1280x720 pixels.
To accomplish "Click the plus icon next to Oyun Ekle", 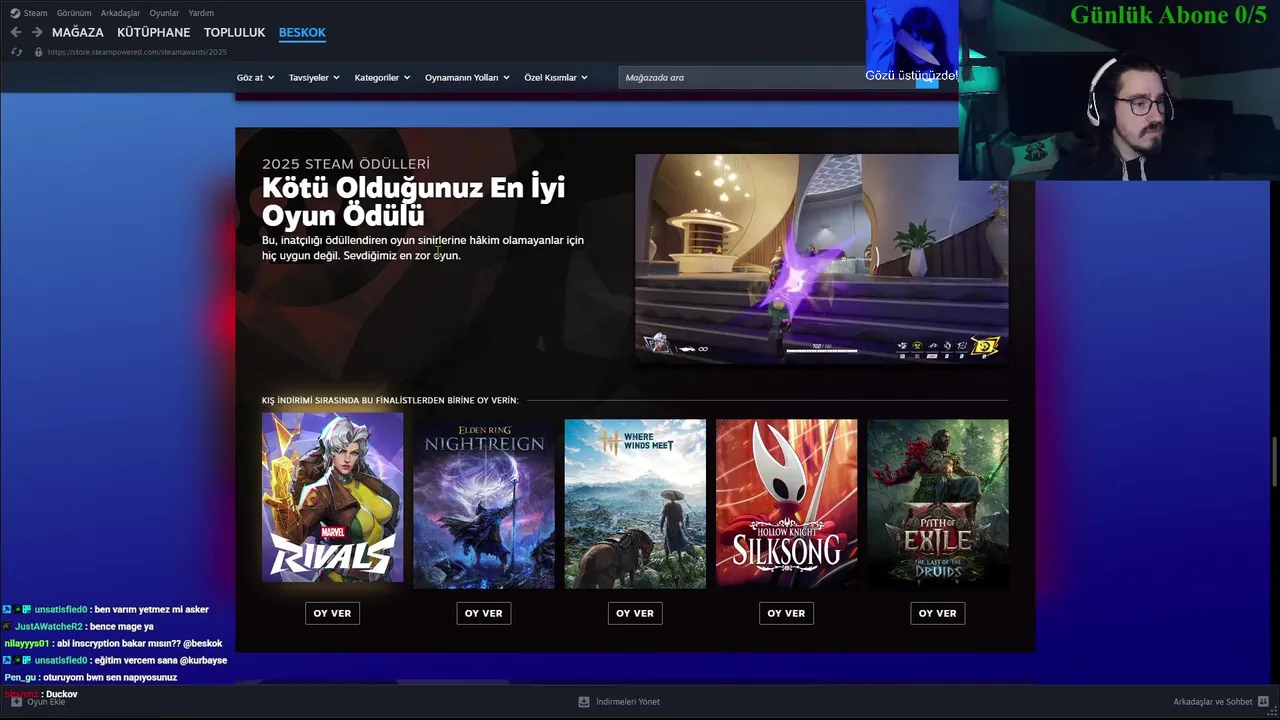I will [16, 702].
